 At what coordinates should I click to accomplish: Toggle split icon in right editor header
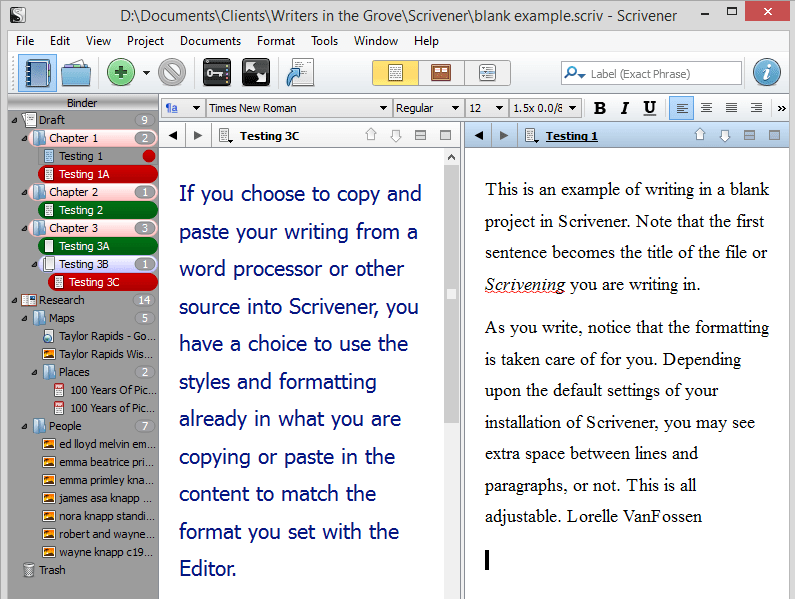(x=774, y=135)
